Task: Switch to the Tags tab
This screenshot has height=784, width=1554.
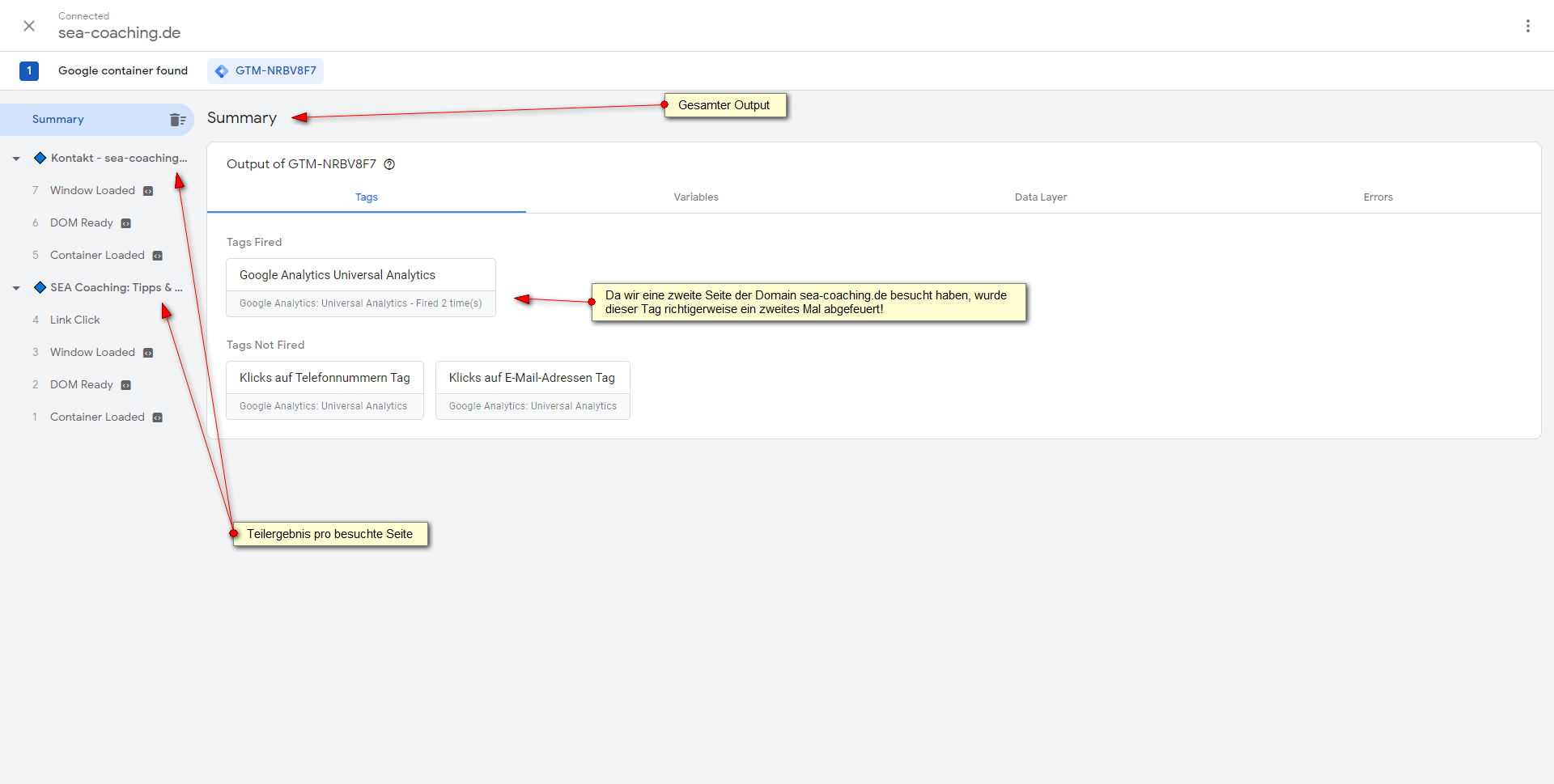Action: click(x=367, y=197)
